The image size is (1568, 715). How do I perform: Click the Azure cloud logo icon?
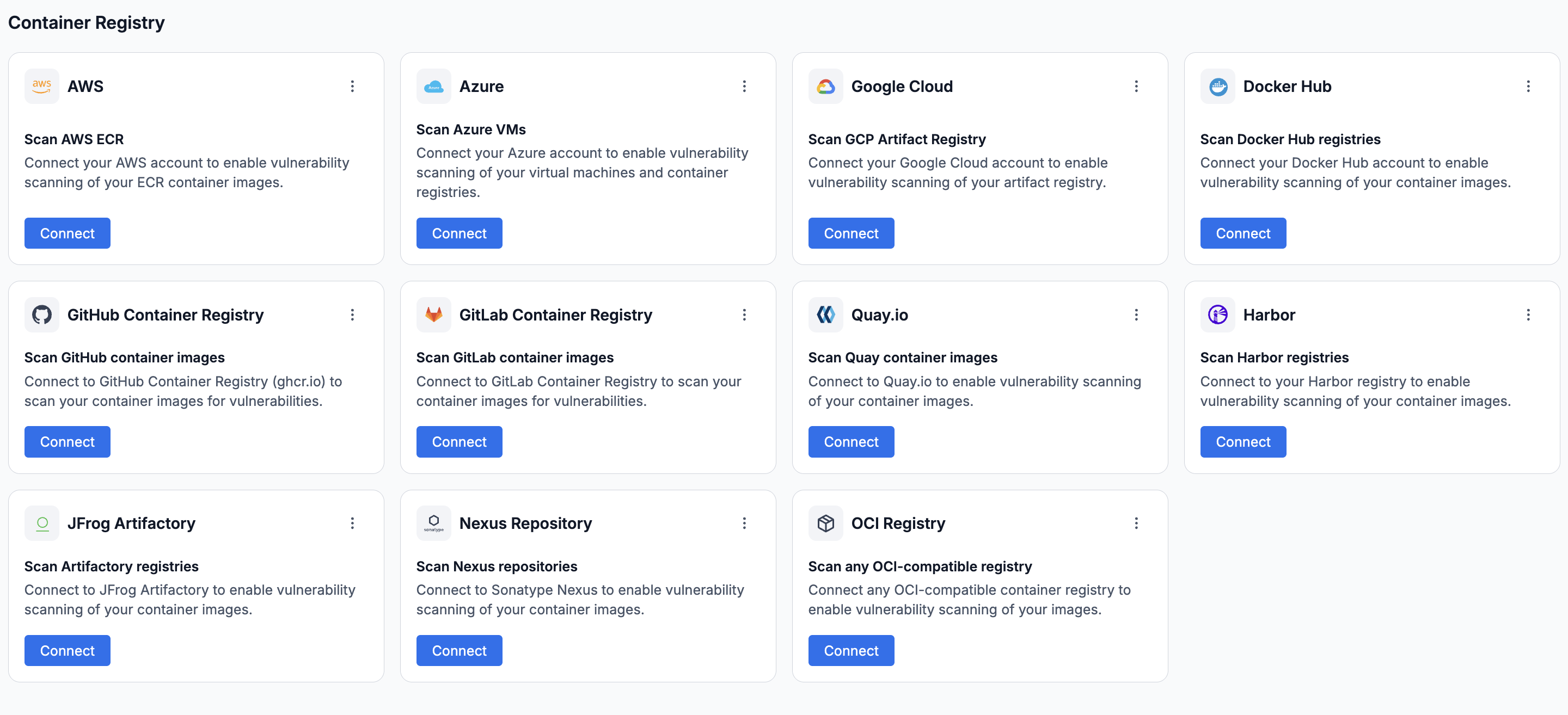[433, 87]
